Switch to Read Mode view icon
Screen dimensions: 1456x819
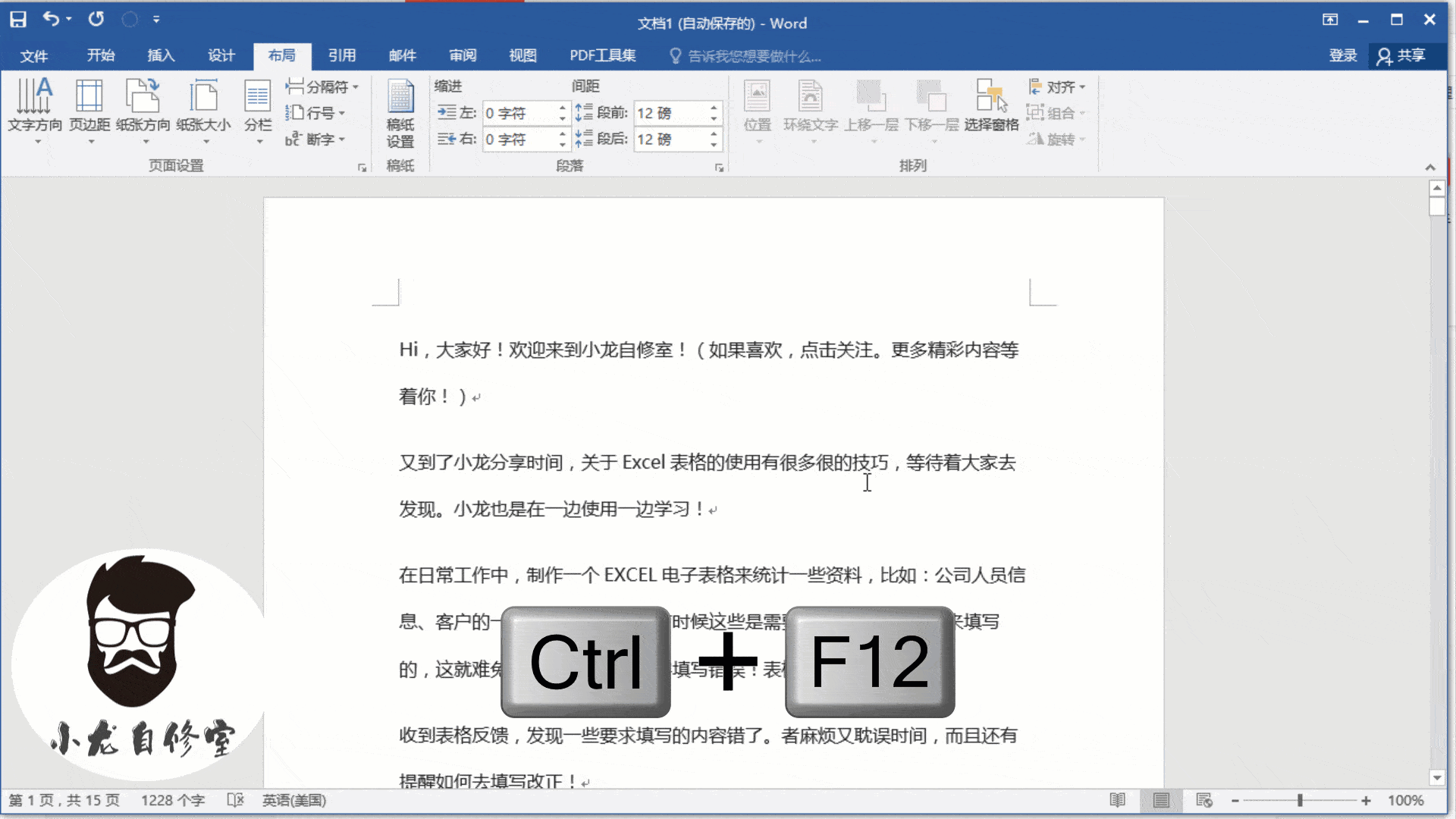[1118, 801]
